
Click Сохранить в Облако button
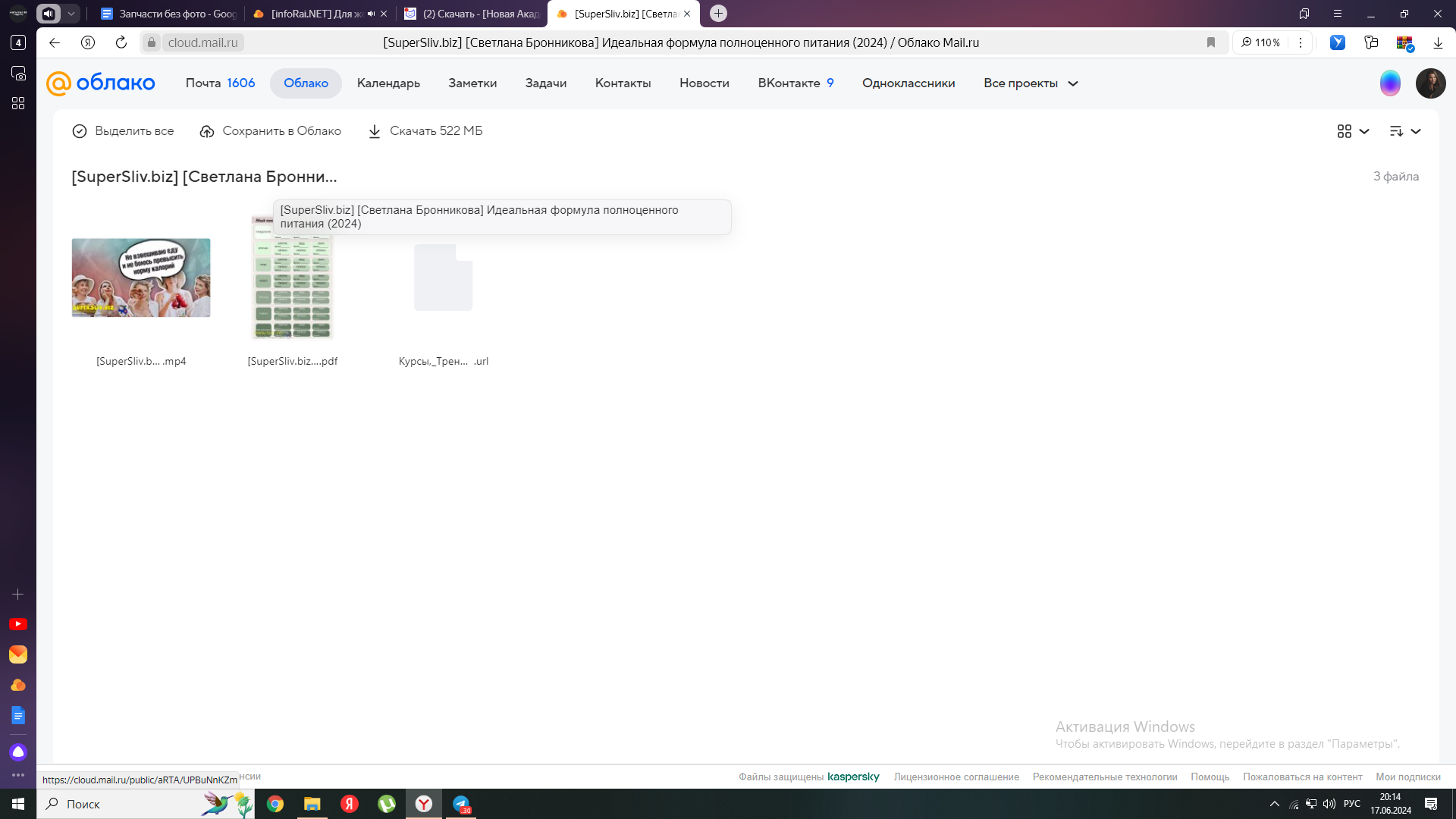(270, 131)
